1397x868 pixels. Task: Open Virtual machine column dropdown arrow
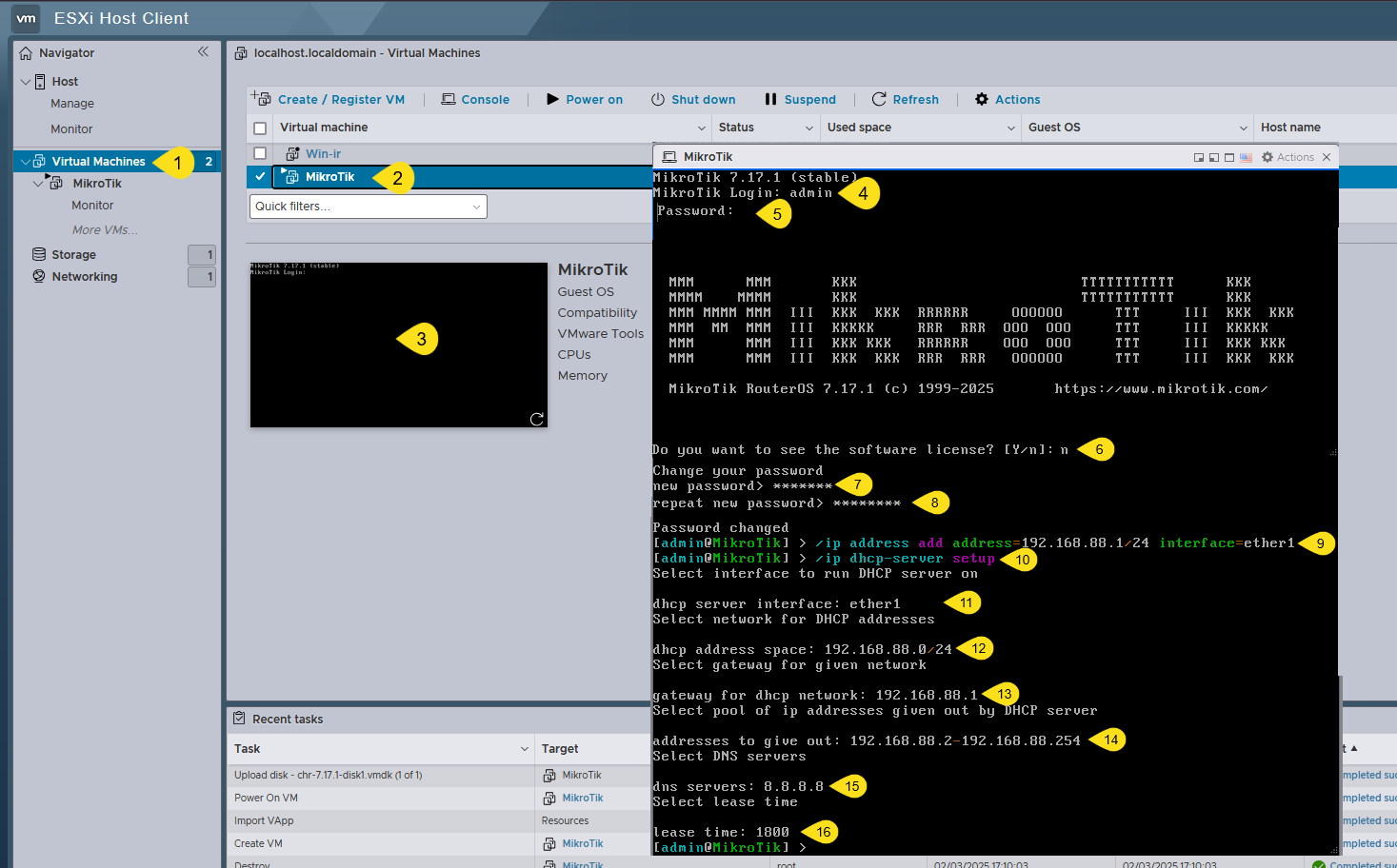(702, 128)
